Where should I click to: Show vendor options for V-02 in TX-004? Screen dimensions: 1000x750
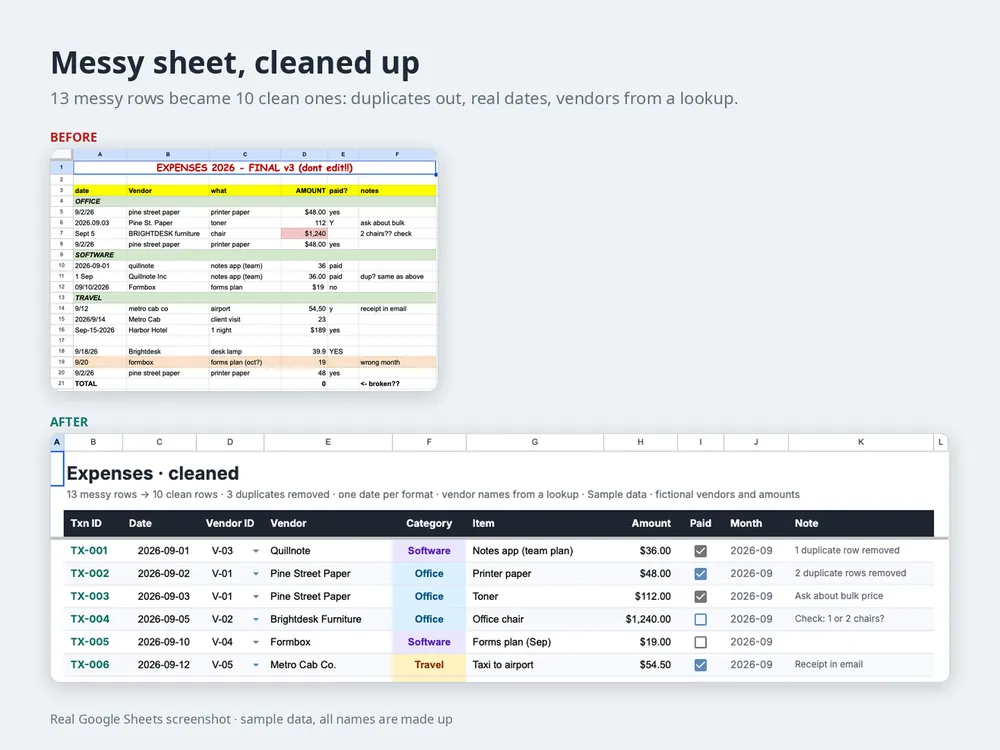256,619
